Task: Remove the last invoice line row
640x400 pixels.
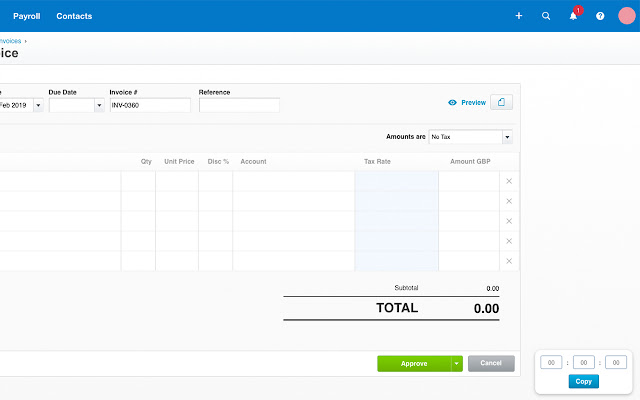Action: 509,261
